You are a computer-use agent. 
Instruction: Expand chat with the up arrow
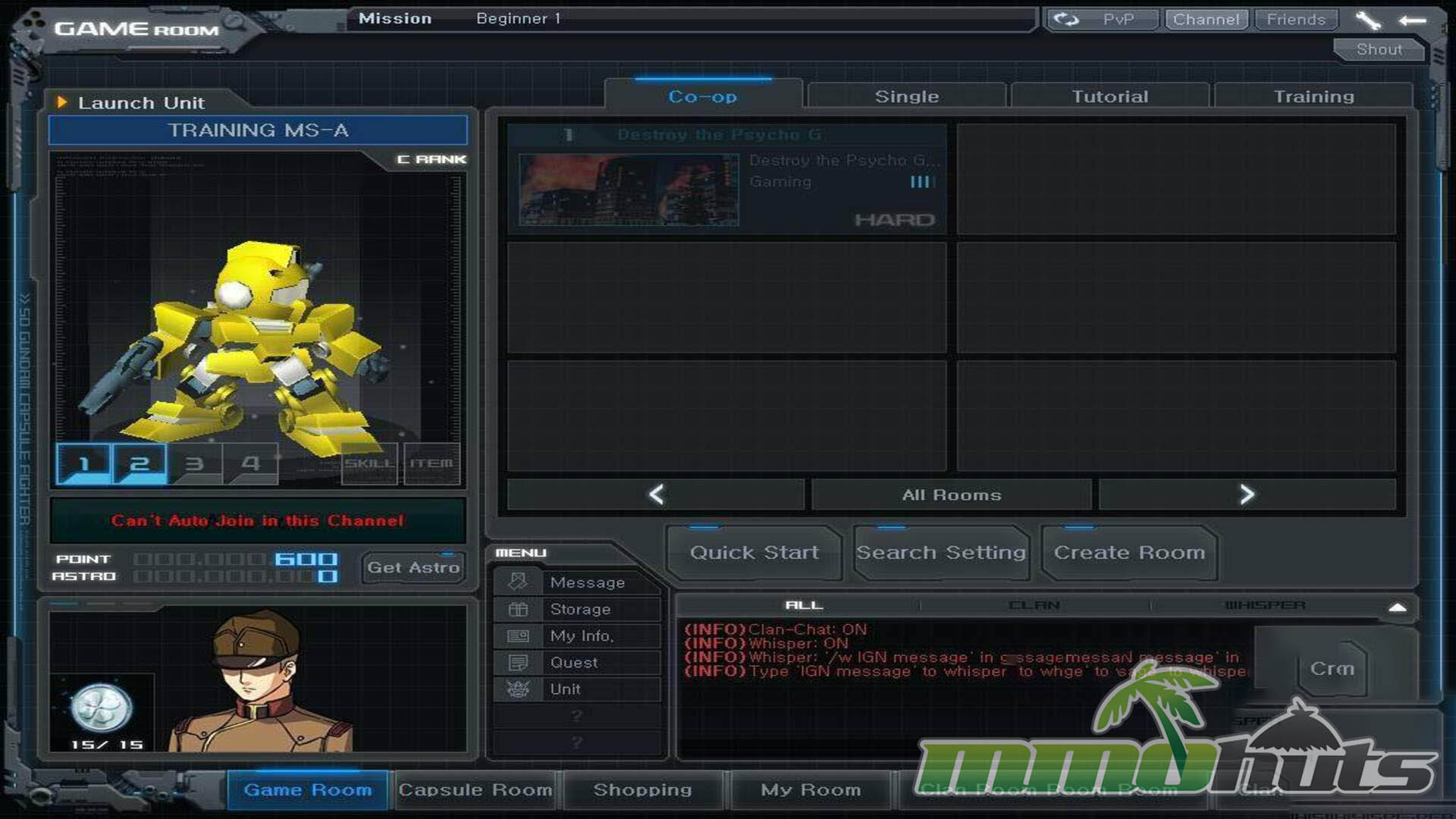(x=1397, y=607)
